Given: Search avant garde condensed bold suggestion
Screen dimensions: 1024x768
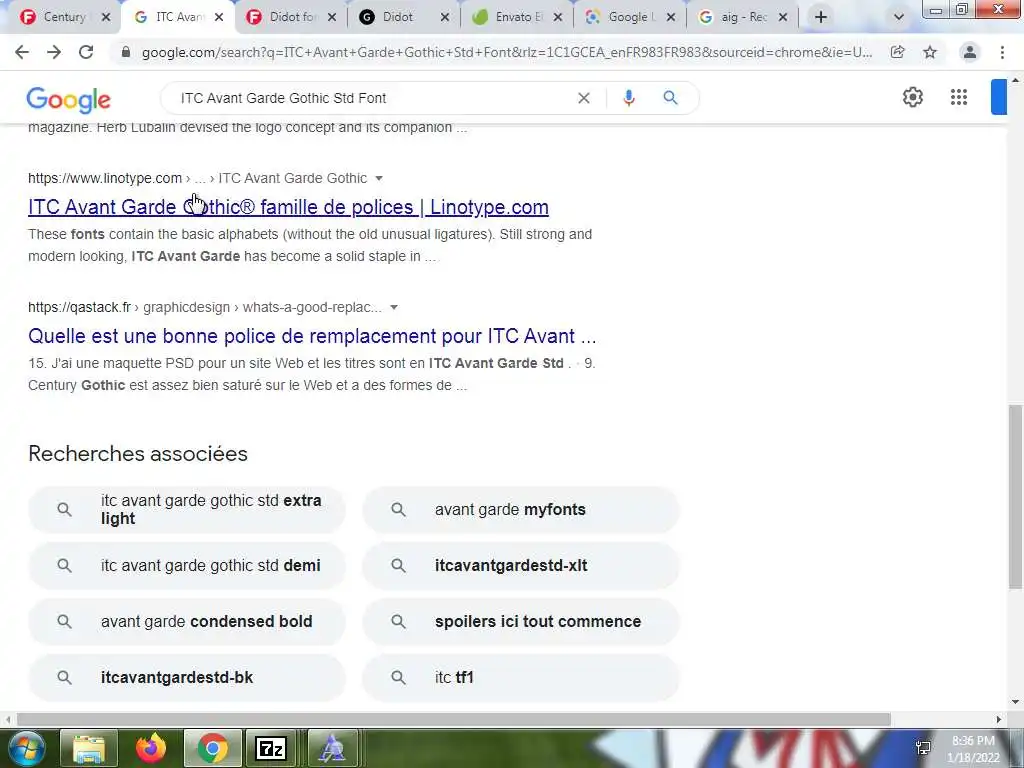Looking at the screenshot, I should [x=187, y=622].
